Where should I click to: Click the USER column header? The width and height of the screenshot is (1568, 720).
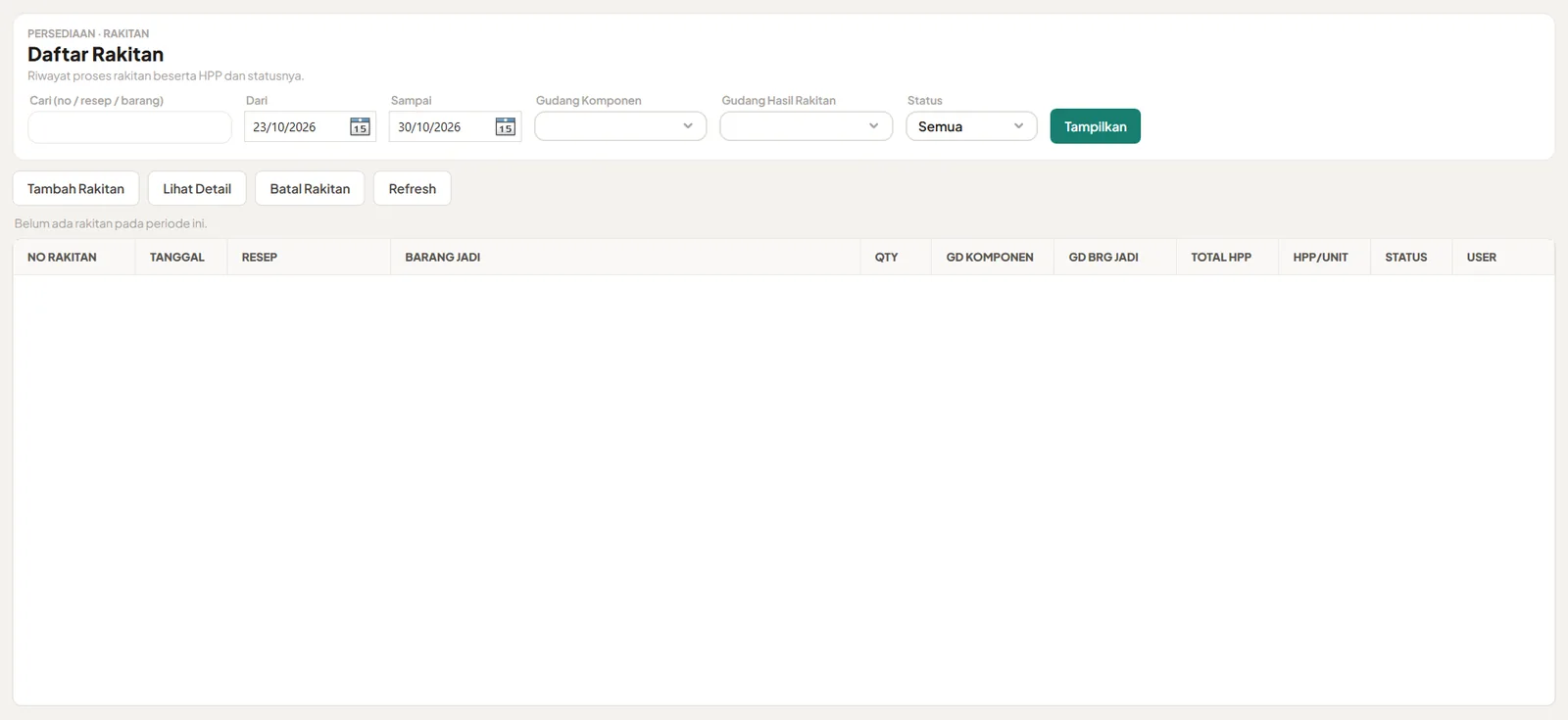pyautogui.click(x=1502, y=258)
